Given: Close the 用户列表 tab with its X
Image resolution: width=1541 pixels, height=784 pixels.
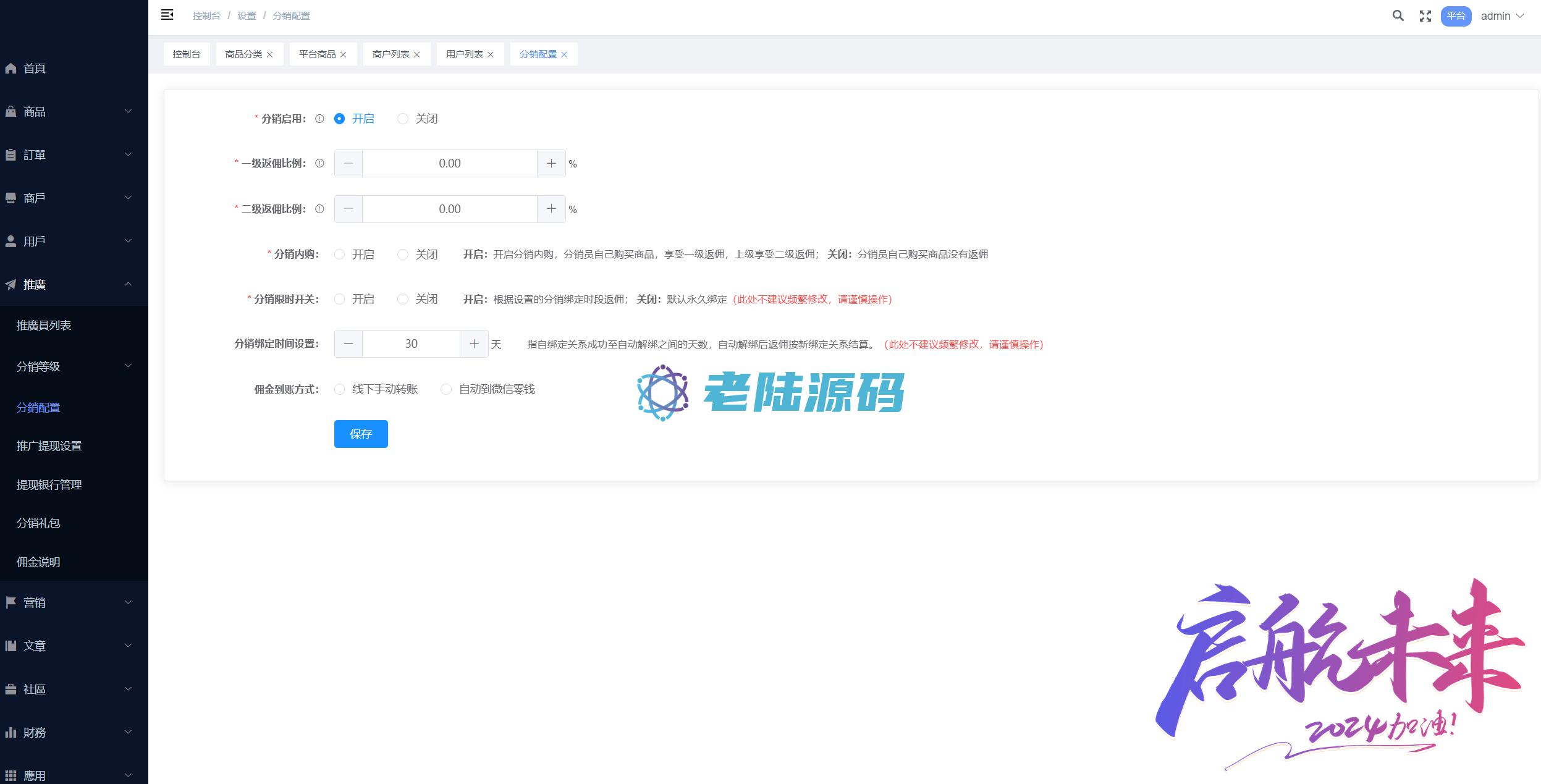Looking at the screenshot, I should 491,54.
